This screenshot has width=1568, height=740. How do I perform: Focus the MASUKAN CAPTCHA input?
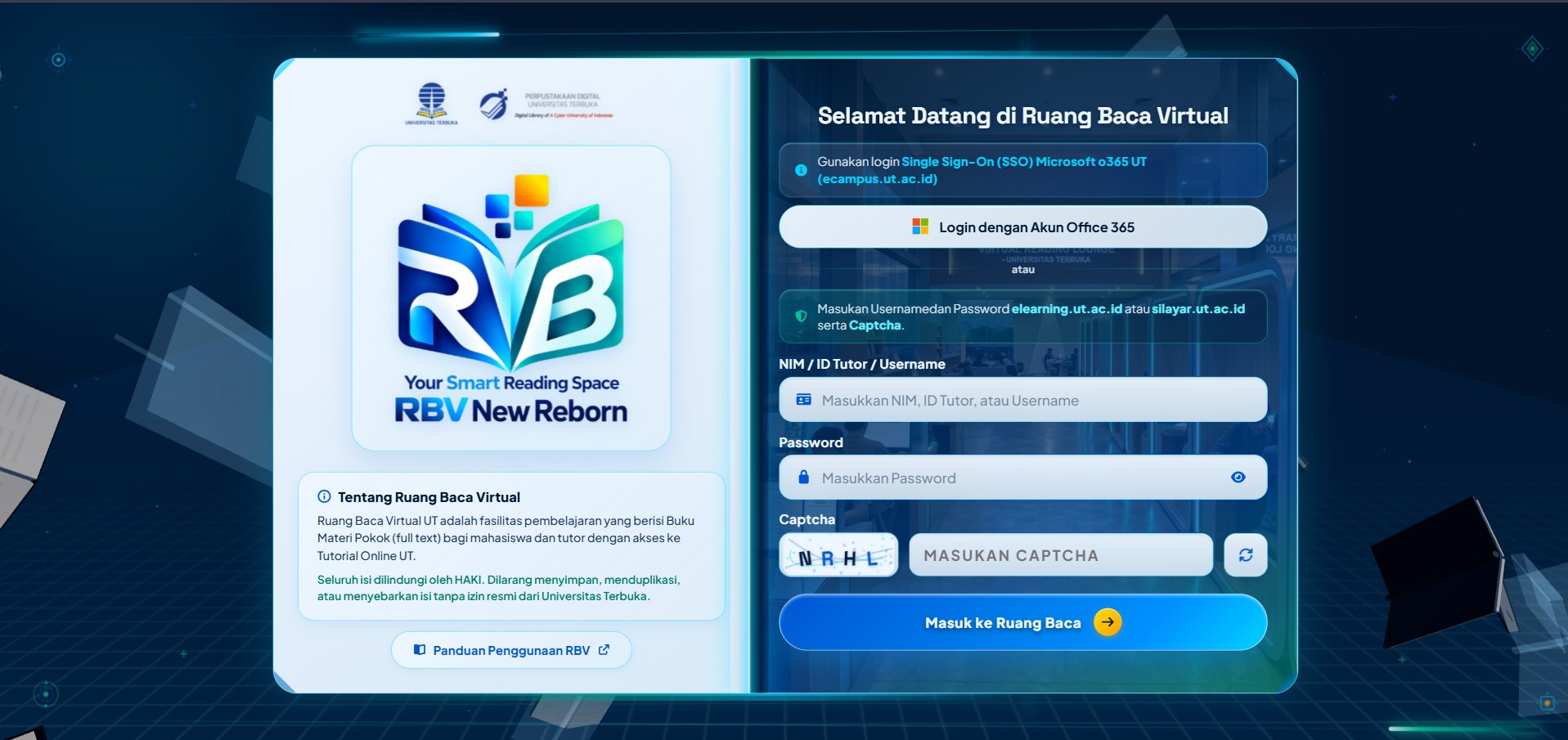point(1061,555)
